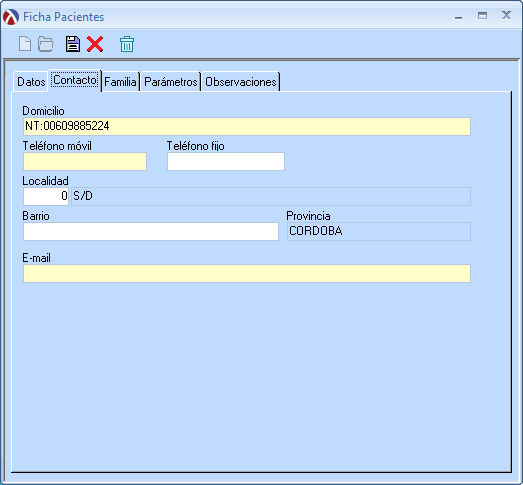Click the S/D locality name field
Viewport: 523px width, 485px height.
point(271,196)
